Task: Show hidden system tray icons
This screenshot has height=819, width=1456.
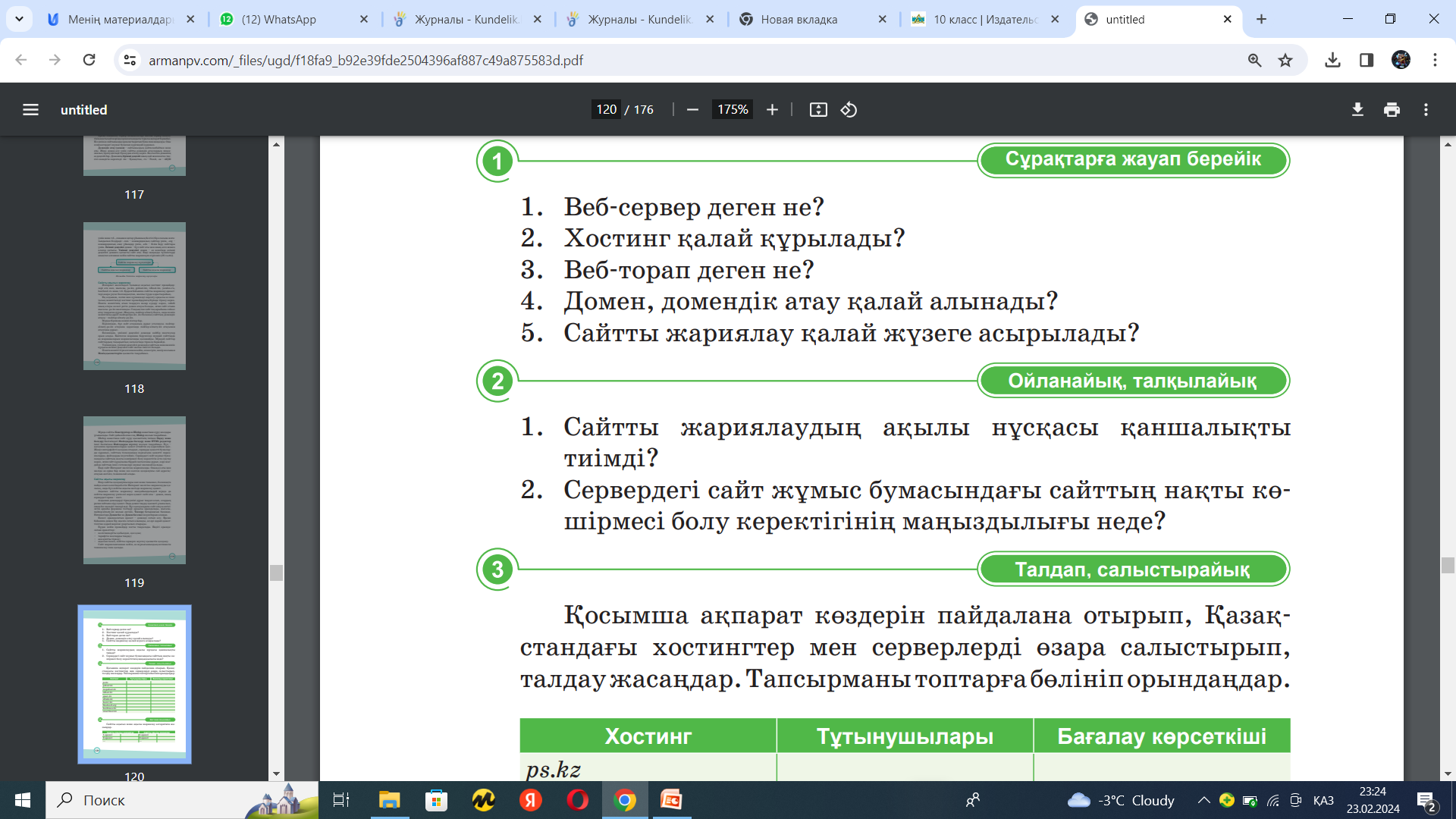Action: click(x=1203, y=800)
